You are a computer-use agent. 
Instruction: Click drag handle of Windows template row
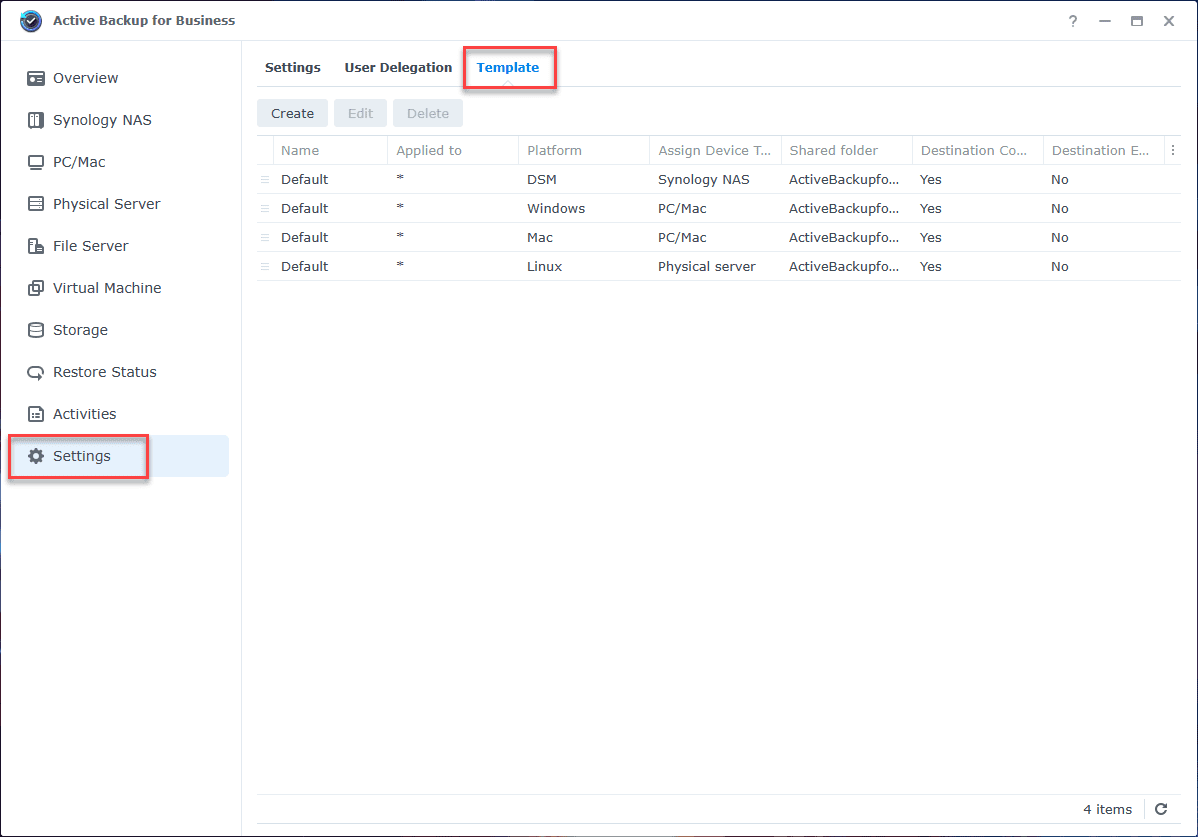pyautogui.click(x=265, y=208)
